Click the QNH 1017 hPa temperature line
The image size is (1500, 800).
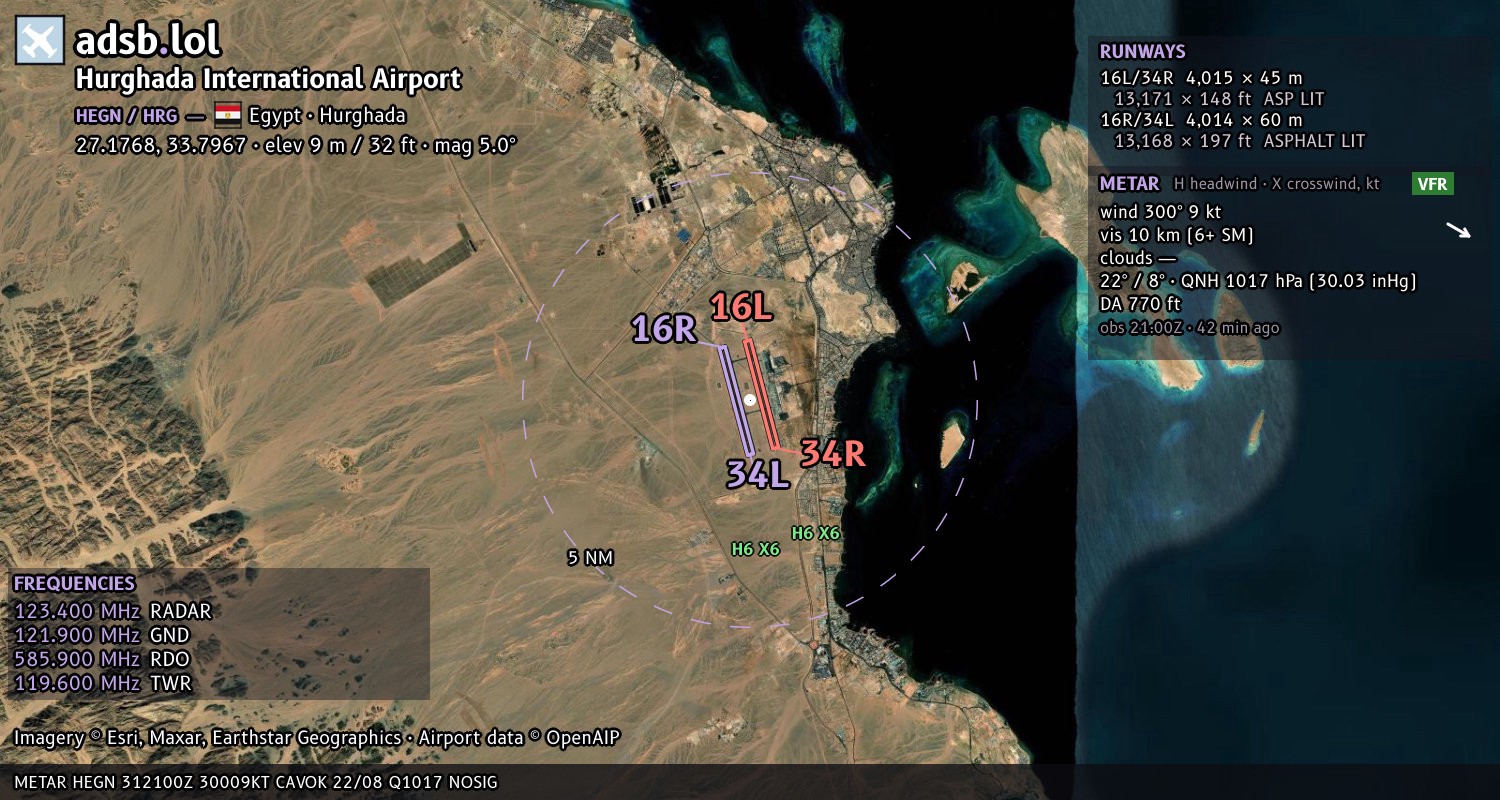pos(1258,281)
